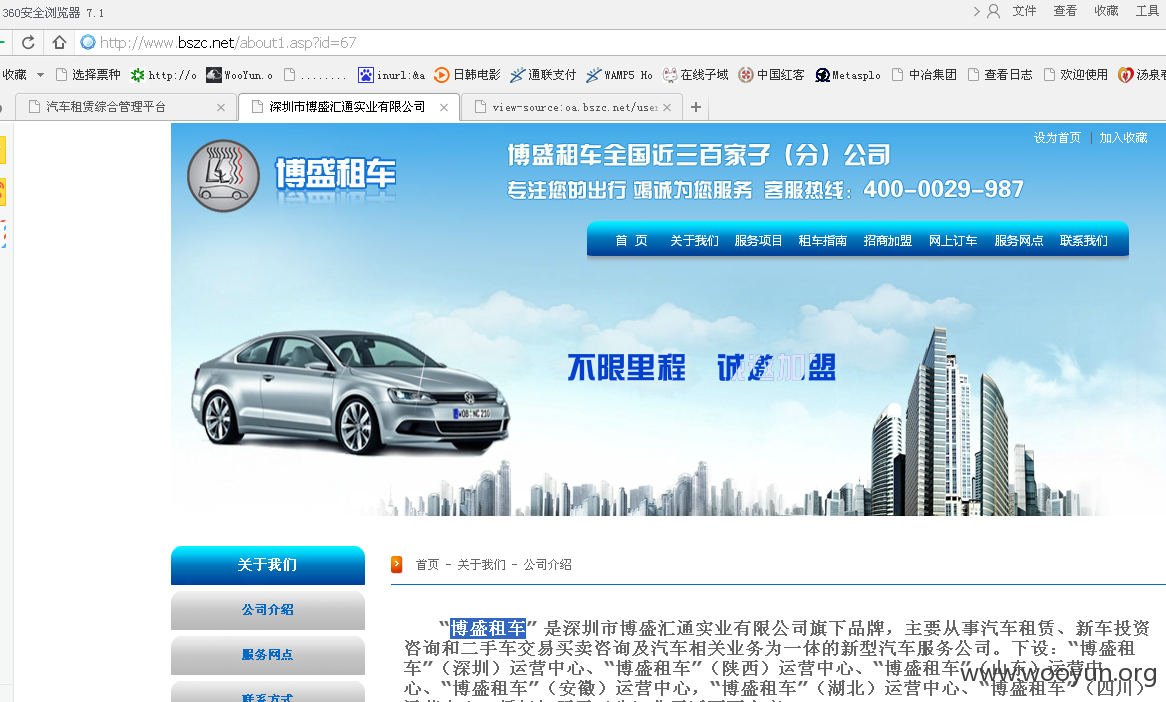This screenshot has width=1166, height=702.
Task: Open the 查看 menu
Action: coord(1065,11)
